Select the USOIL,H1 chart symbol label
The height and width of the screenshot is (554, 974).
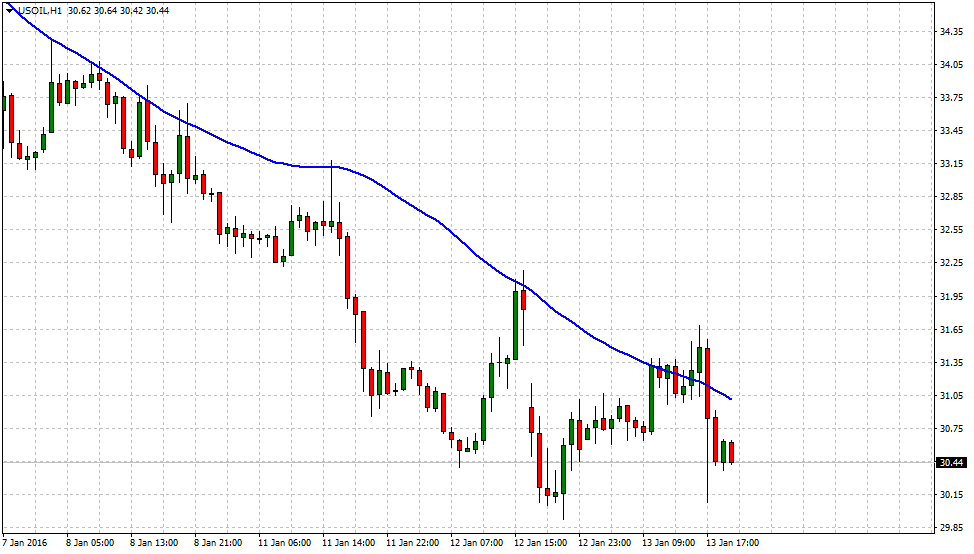tap(40, 11)
